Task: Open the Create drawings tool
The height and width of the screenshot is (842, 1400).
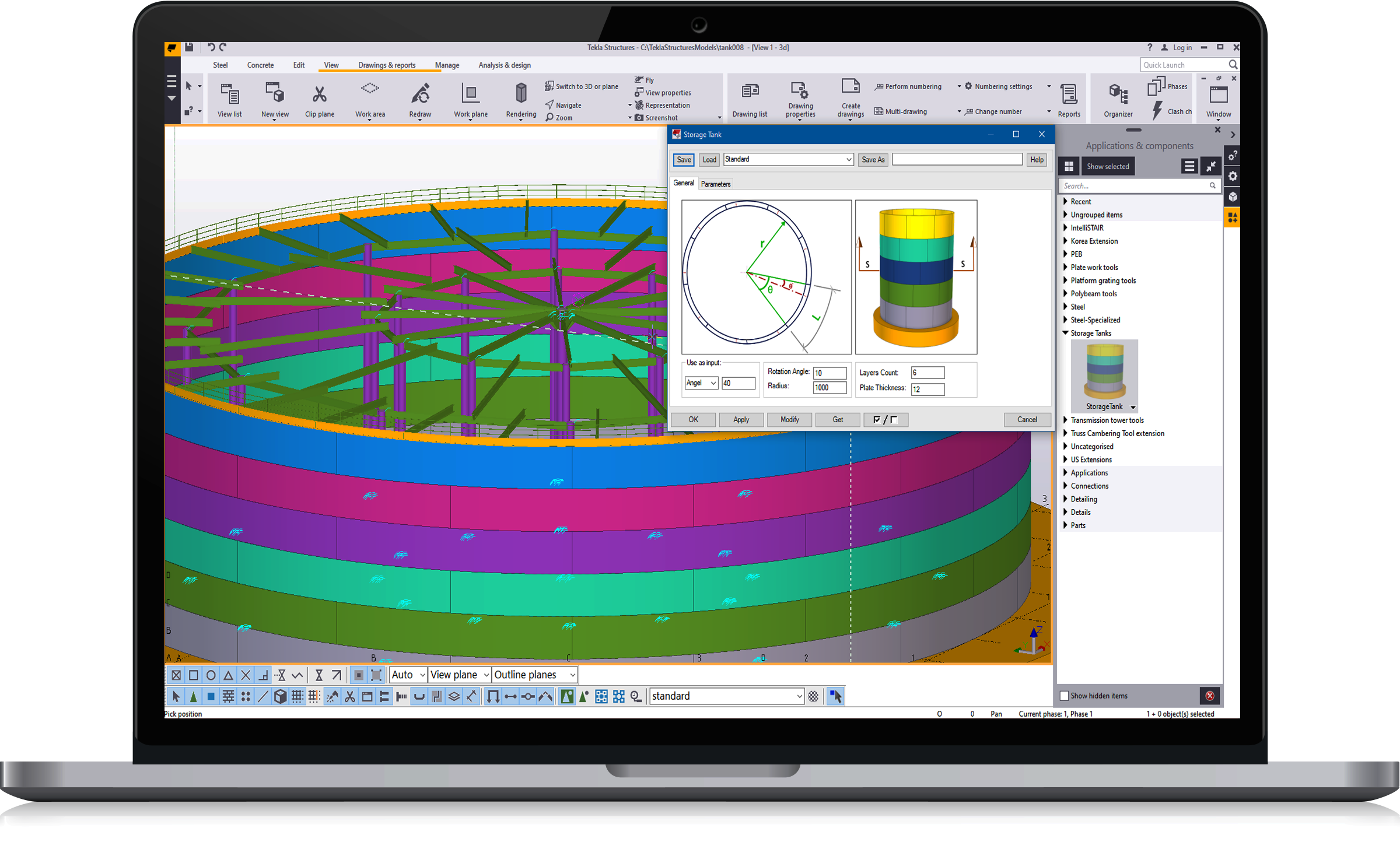Action: tap(850, 87)
